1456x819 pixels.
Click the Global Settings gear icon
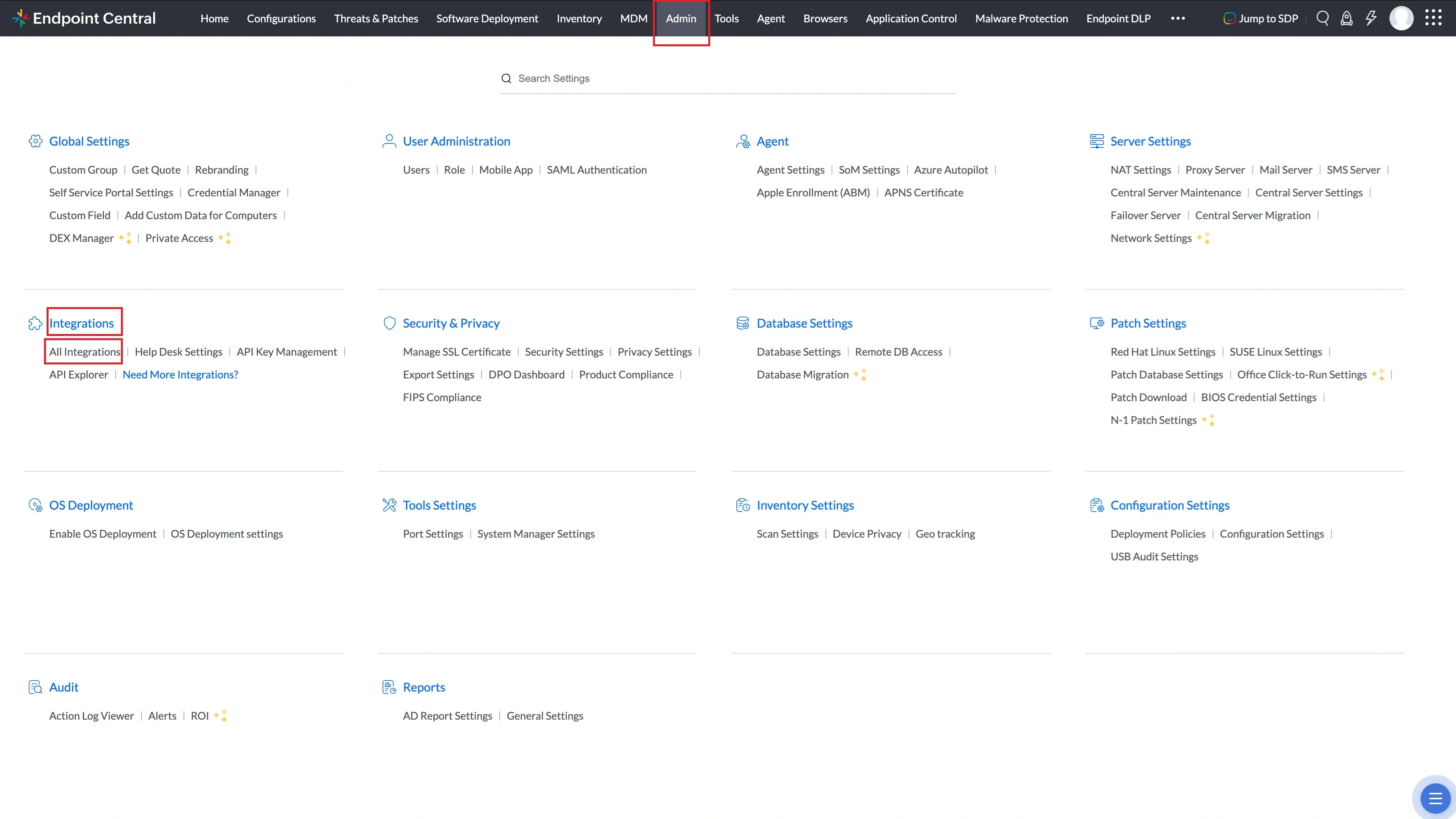click(x=36, y=141)
